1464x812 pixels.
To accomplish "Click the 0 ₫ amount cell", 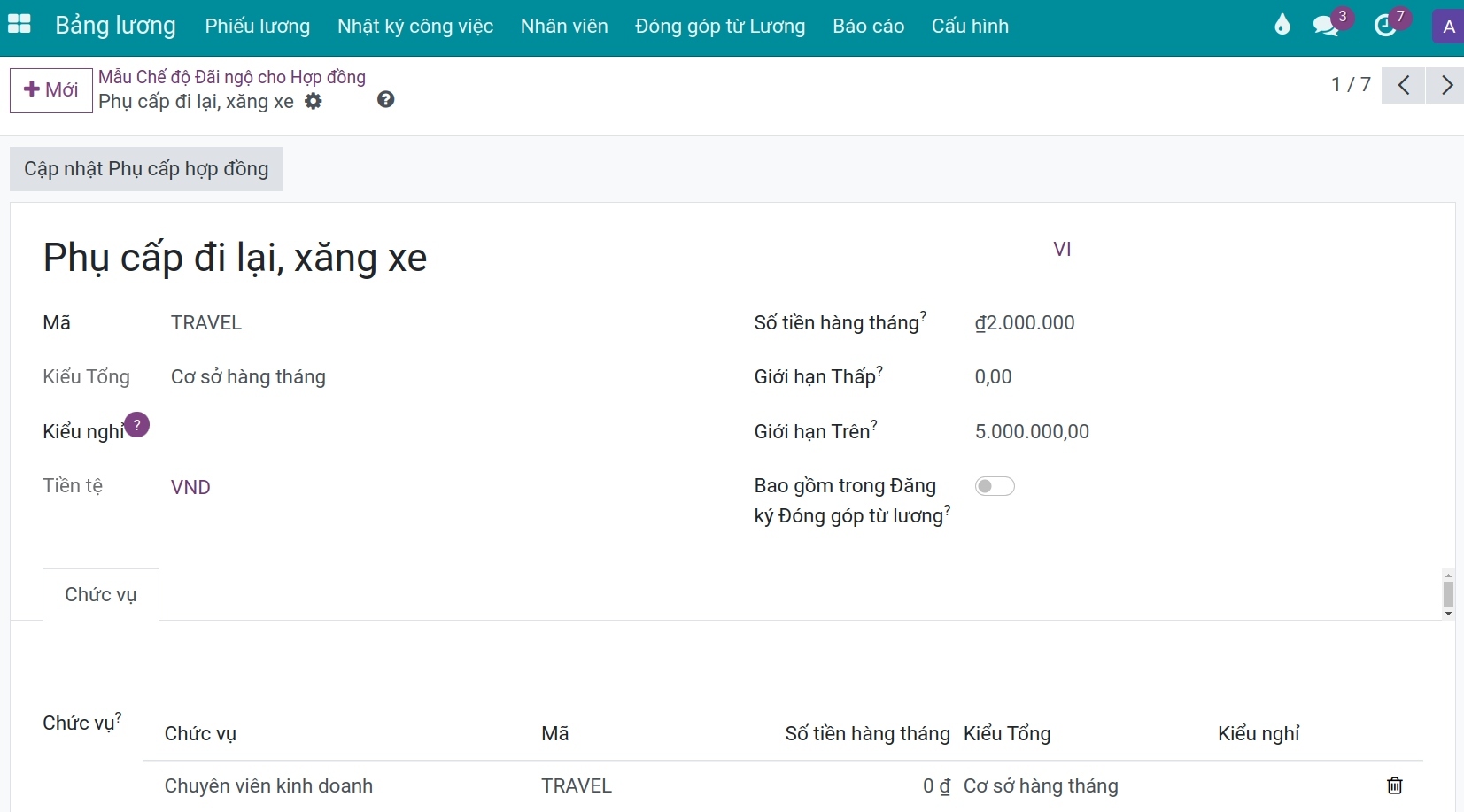I will [936, 786].
